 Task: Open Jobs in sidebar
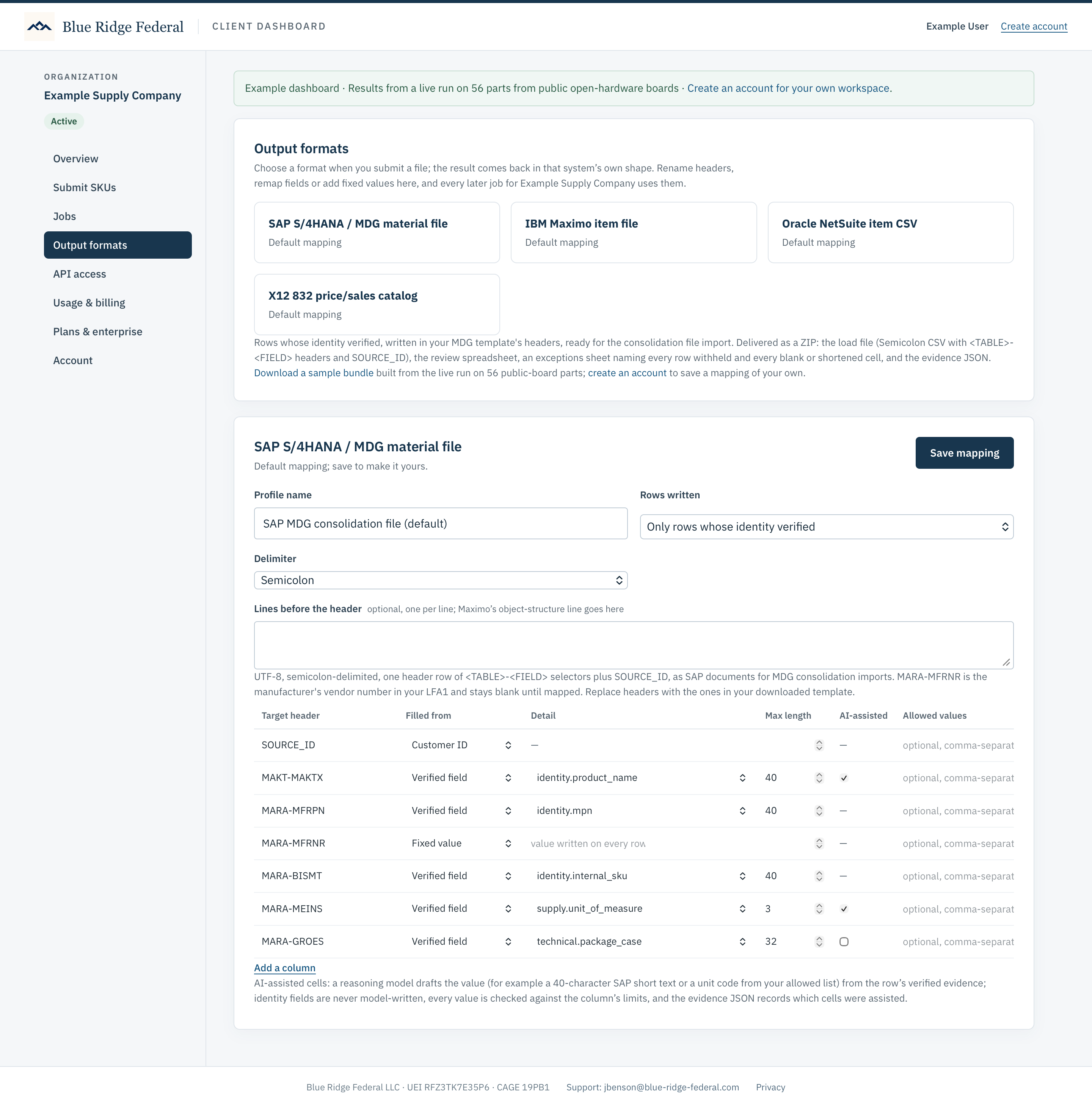pos(118,216)
